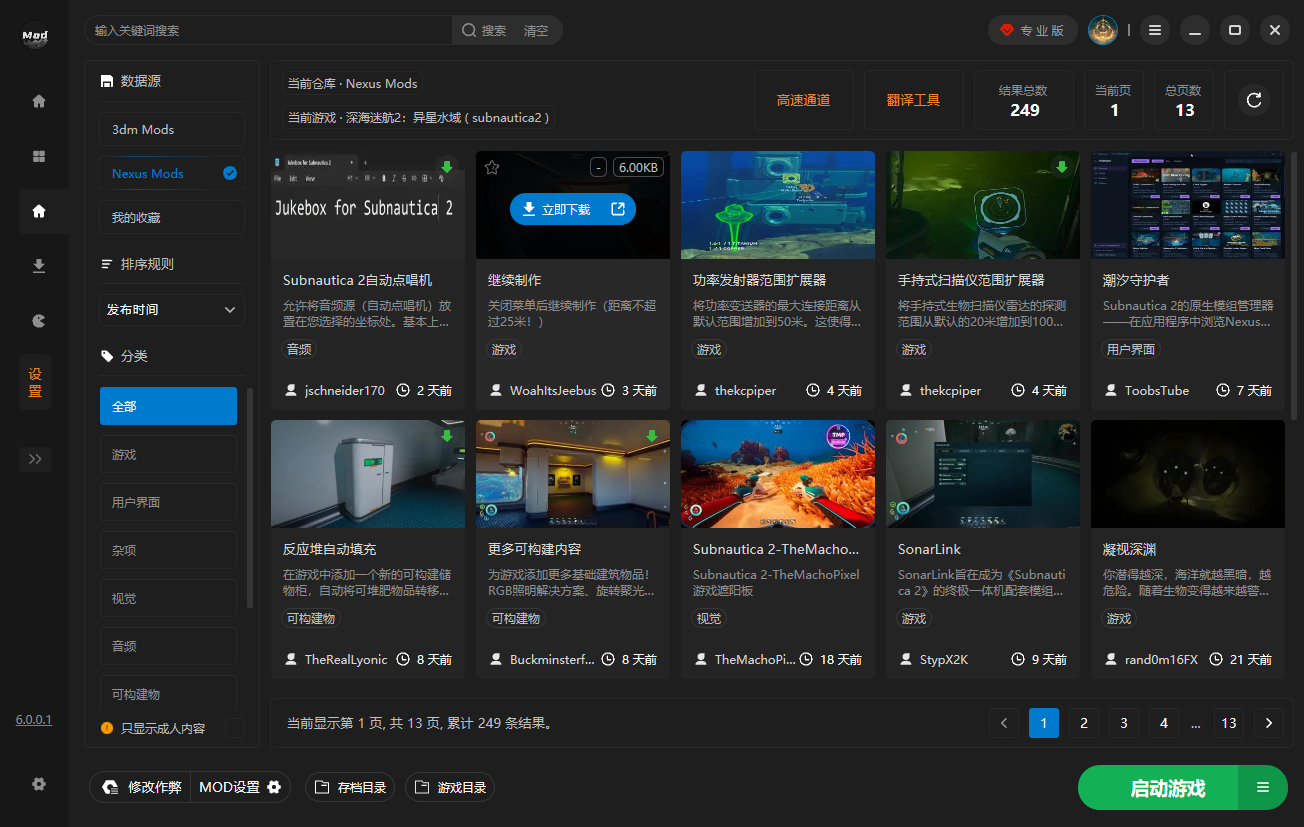Click the green 启动游戏 launch button
The image size is (1304, 827).
point(1159,788)
